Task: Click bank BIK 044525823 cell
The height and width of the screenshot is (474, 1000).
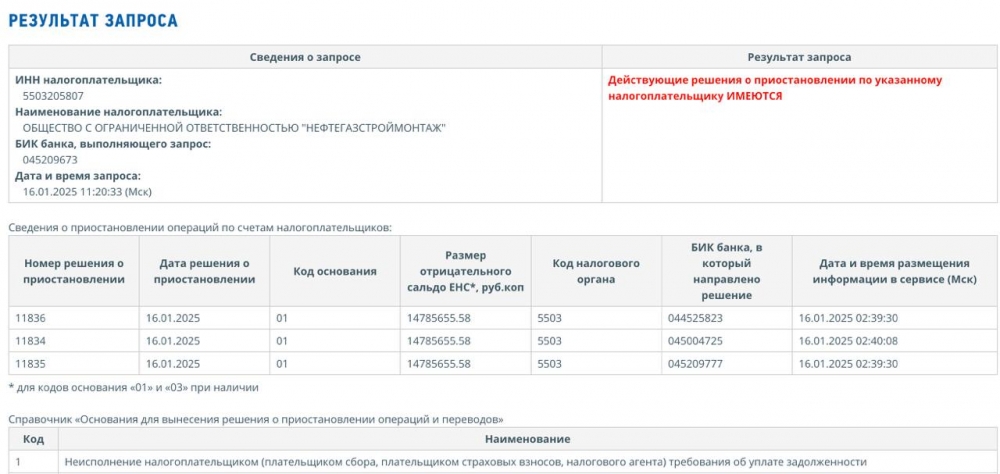Action: click(727, 318)
